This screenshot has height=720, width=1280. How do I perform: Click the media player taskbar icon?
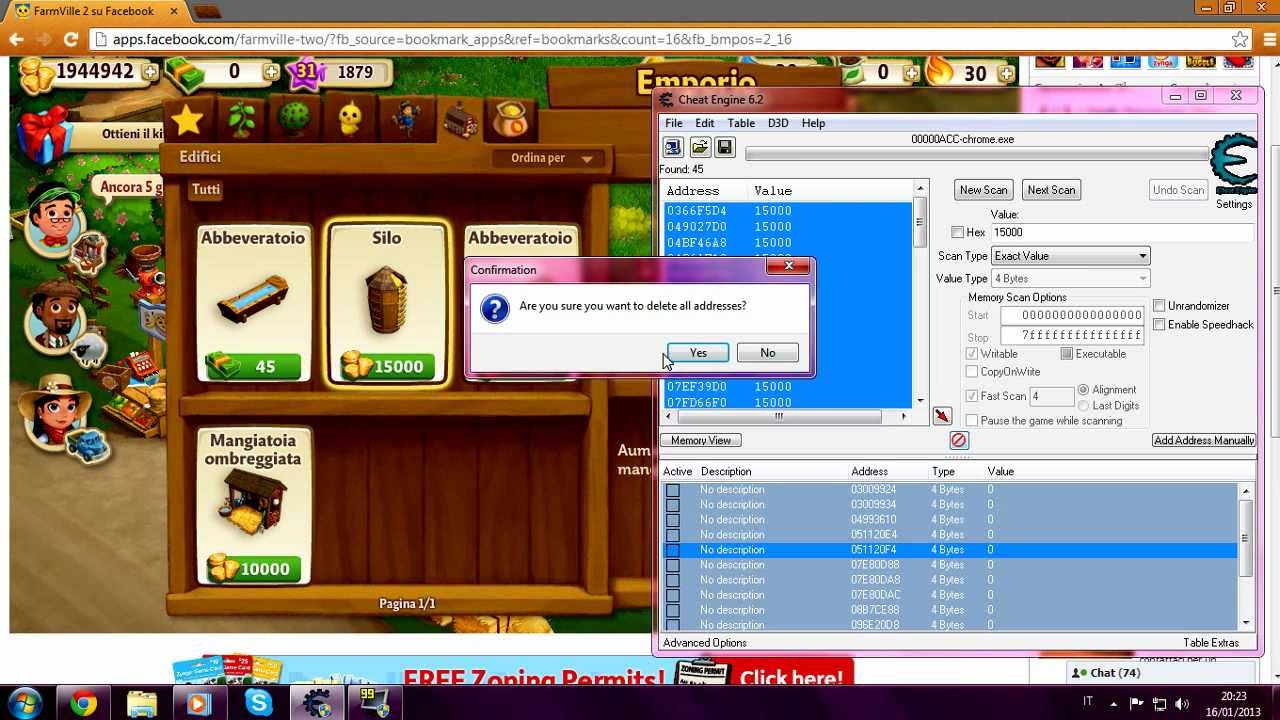tap(198, 703)
